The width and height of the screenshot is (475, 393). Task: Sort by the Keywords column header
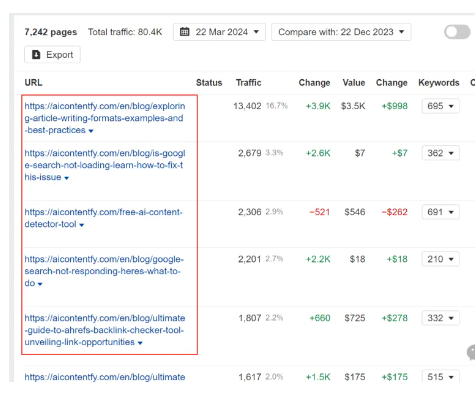(x=439, y=83)
